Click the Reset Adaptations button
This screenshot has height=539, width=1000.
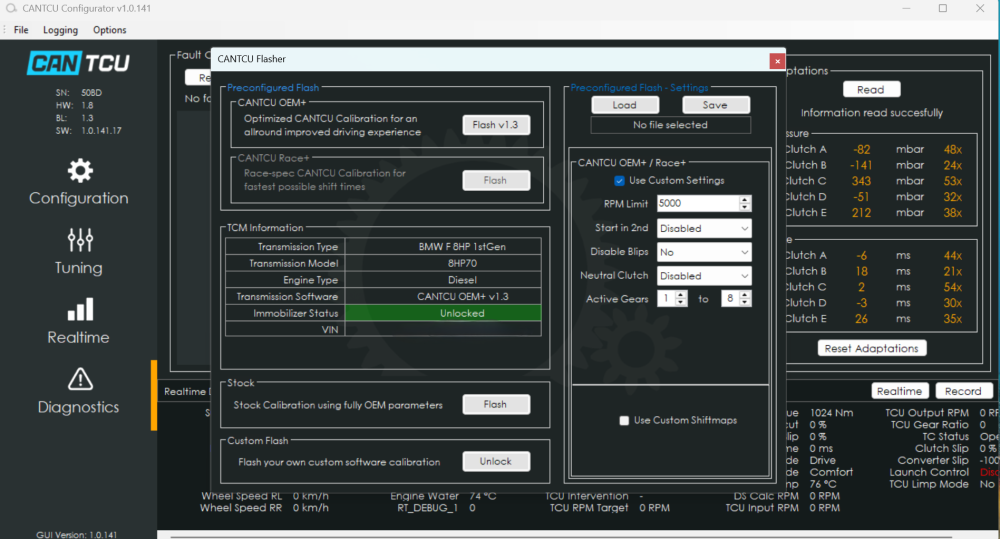click(872, 348)
